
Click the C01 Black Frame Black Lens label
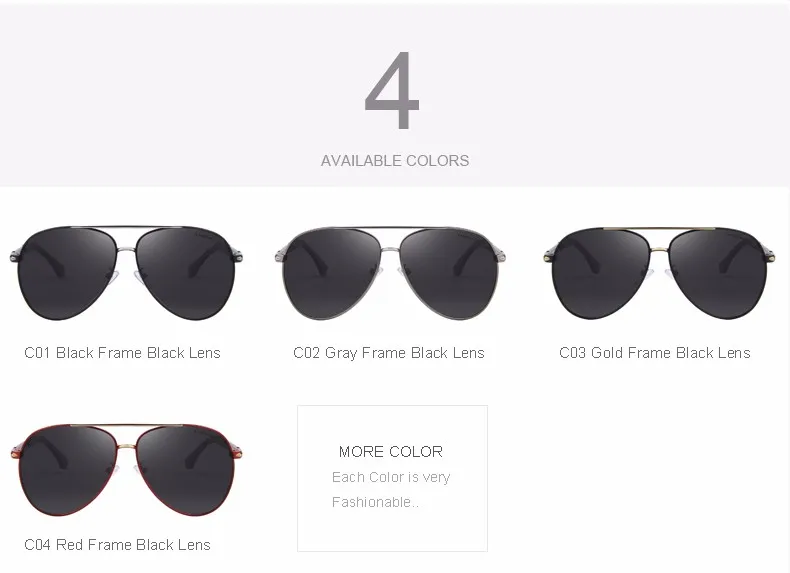pos(122,353)
